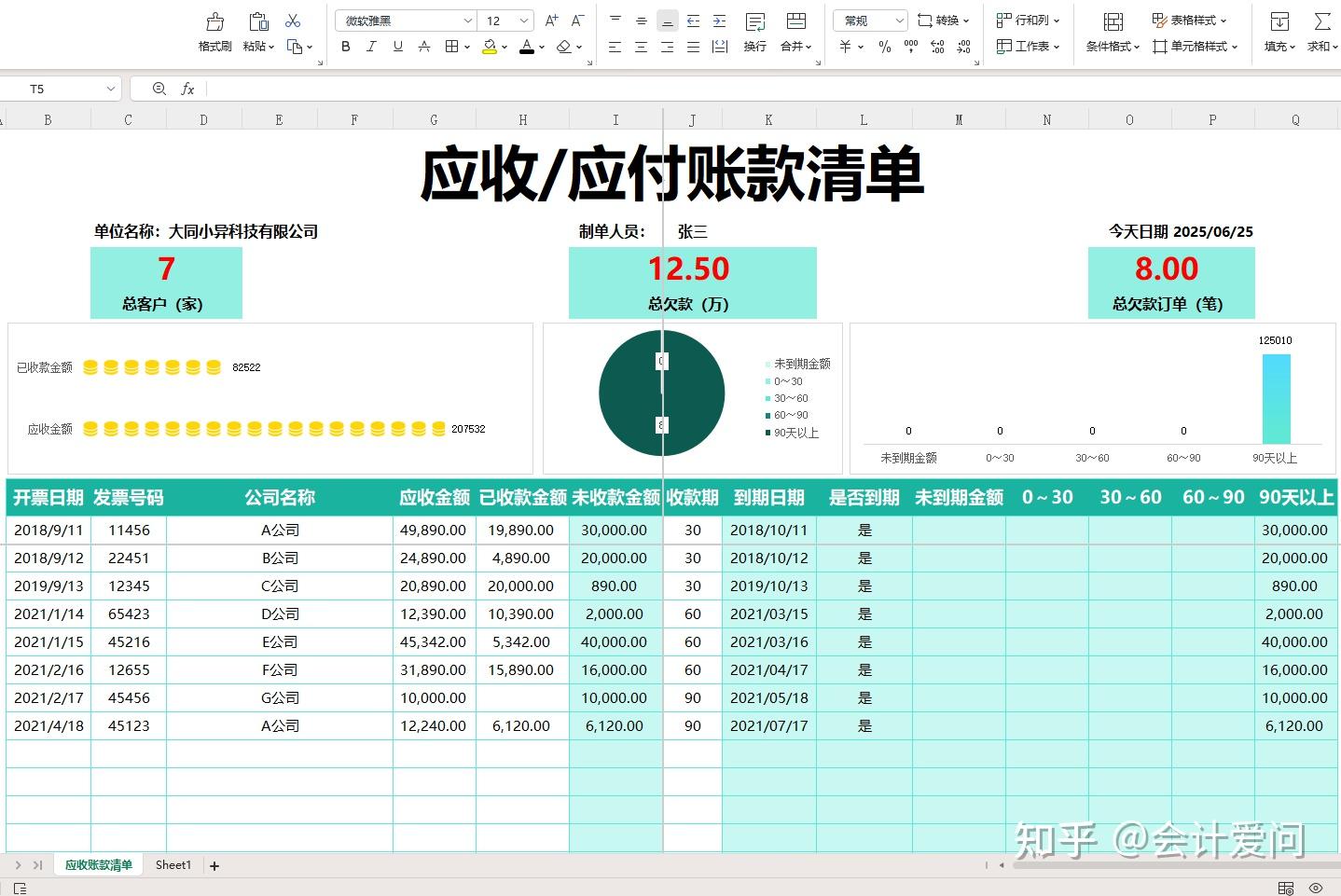Open the 工作表 (worksheet) menu
Image resolution: width=1341 pixels, height=896 pixels.
click(x=1028, y=46)
